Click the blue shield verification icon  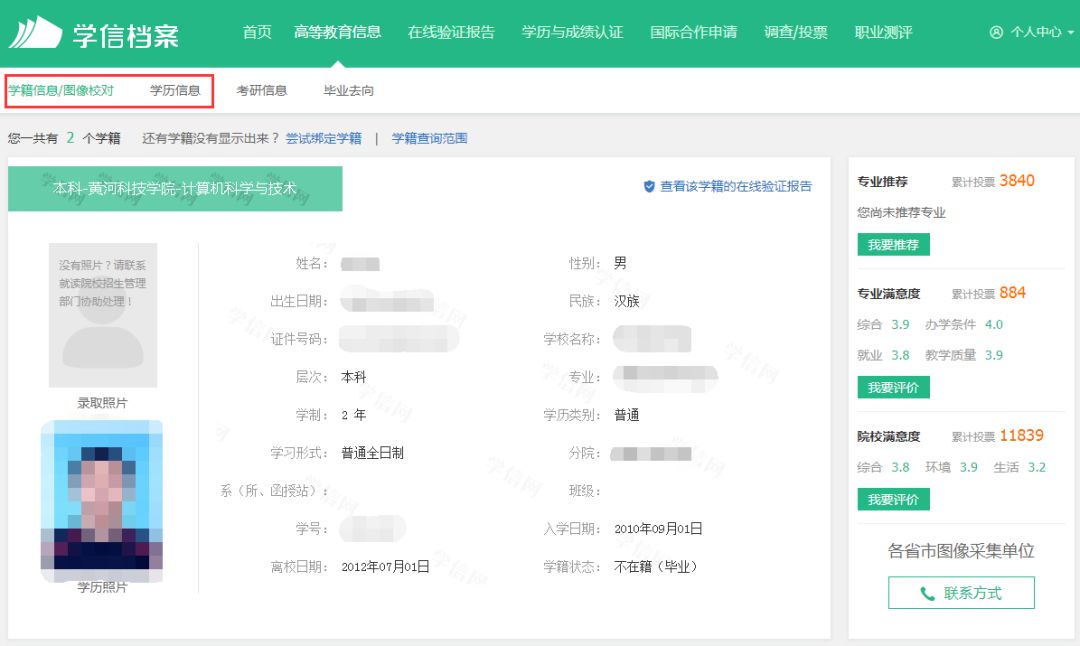tap(649, 186)
